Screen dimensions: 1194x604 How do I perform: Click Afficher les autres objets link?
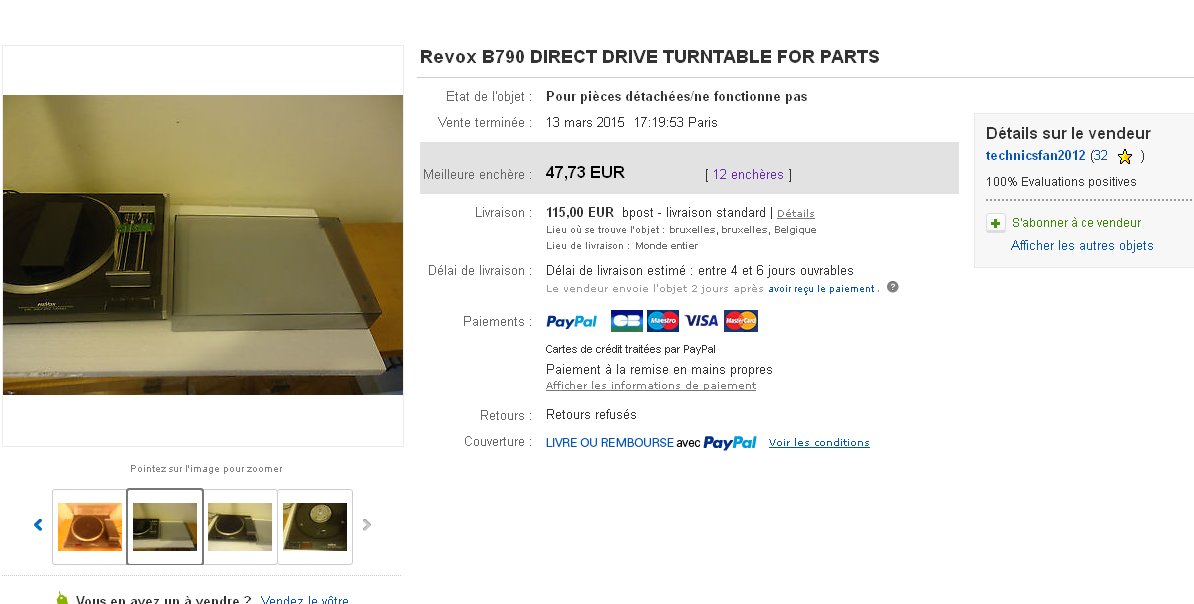[1081, 245]
